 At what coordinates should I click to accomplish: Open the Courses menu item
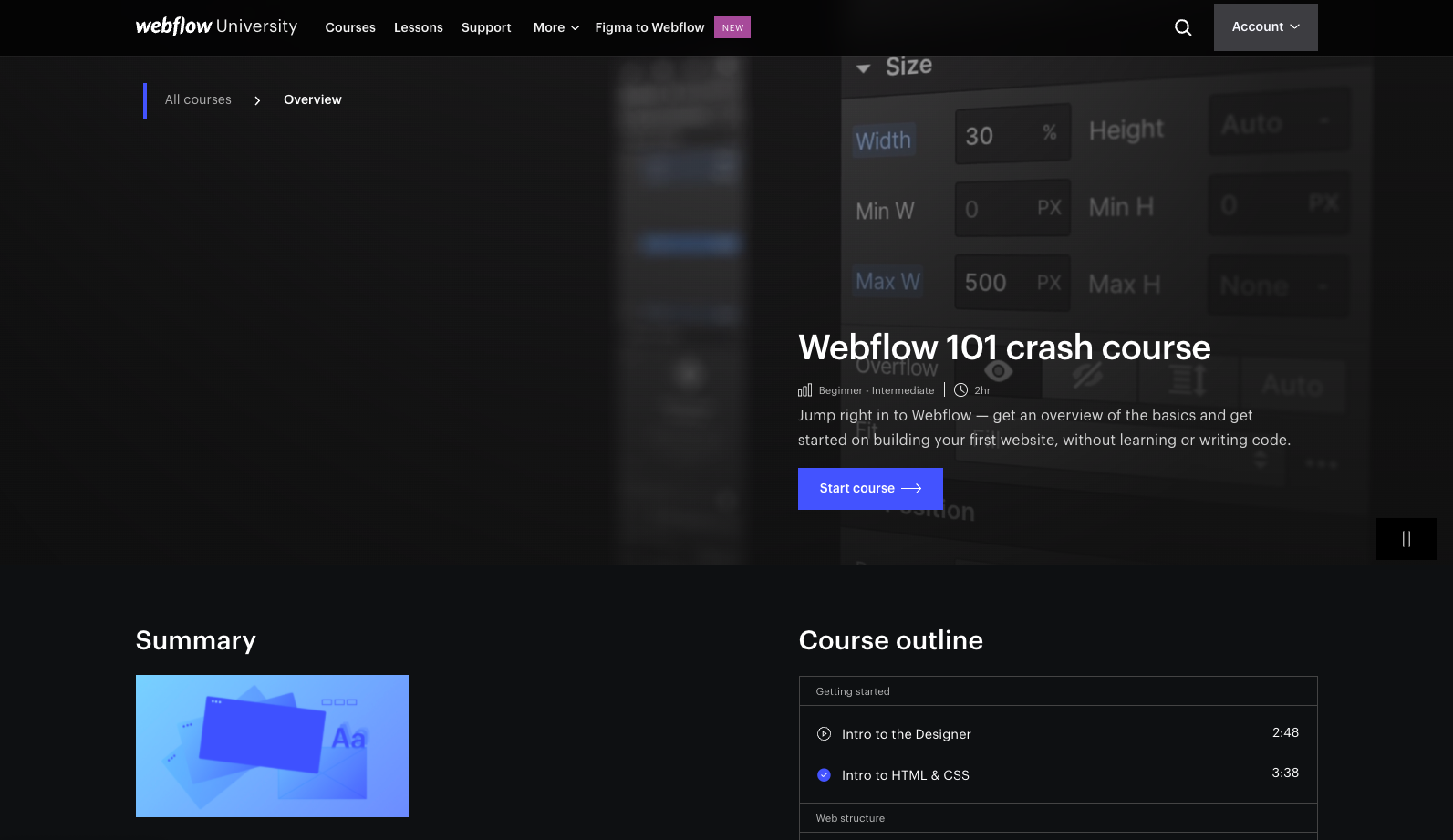click(x=350, y=27)
